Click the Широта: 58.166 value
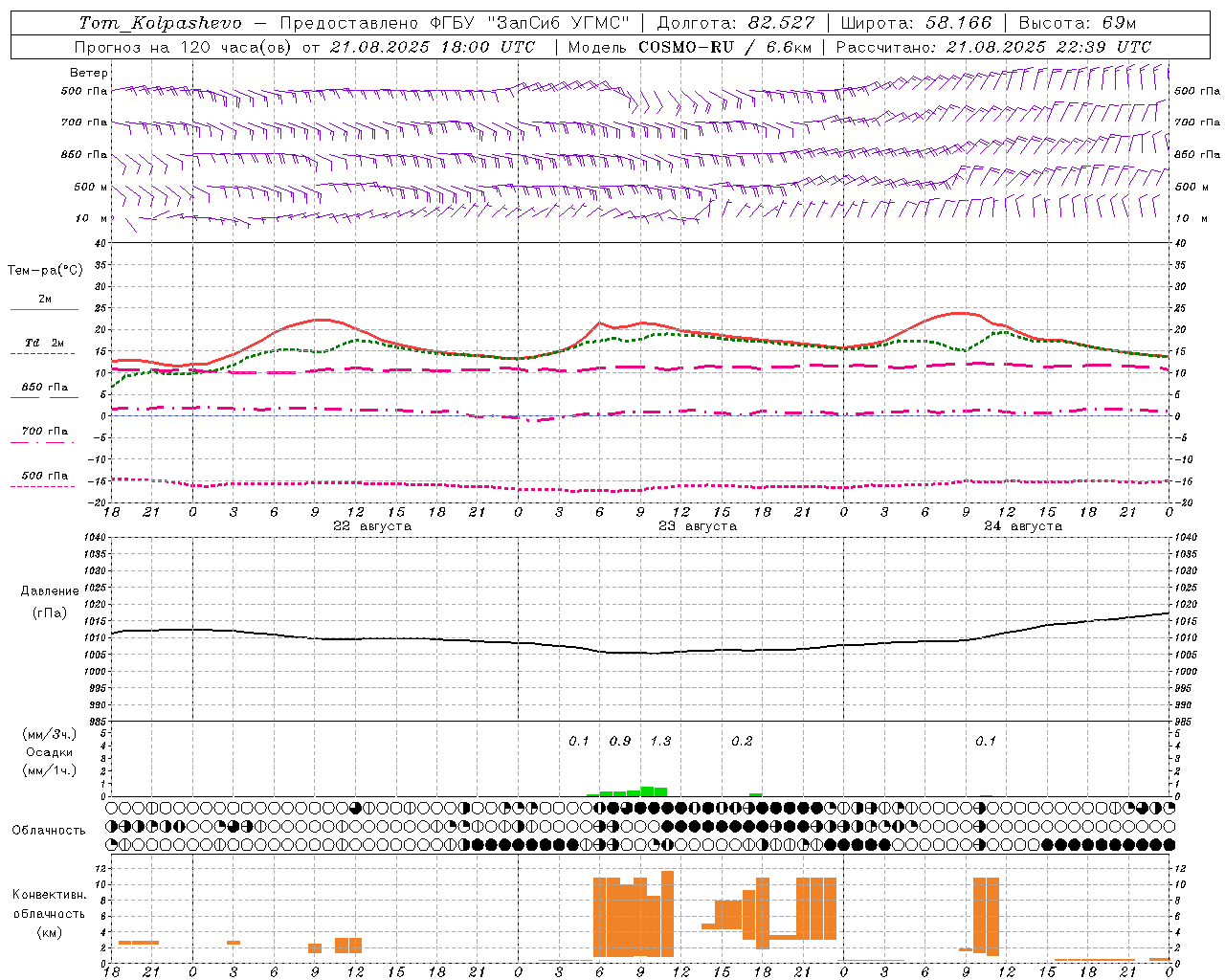 point(916,23)
